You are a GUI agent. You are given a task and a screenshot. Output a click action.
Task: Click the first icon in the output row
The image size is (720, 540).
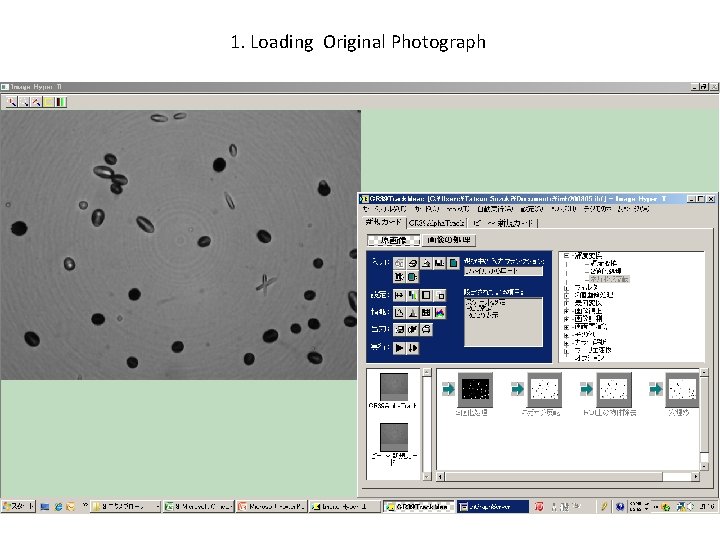[399, 330]
